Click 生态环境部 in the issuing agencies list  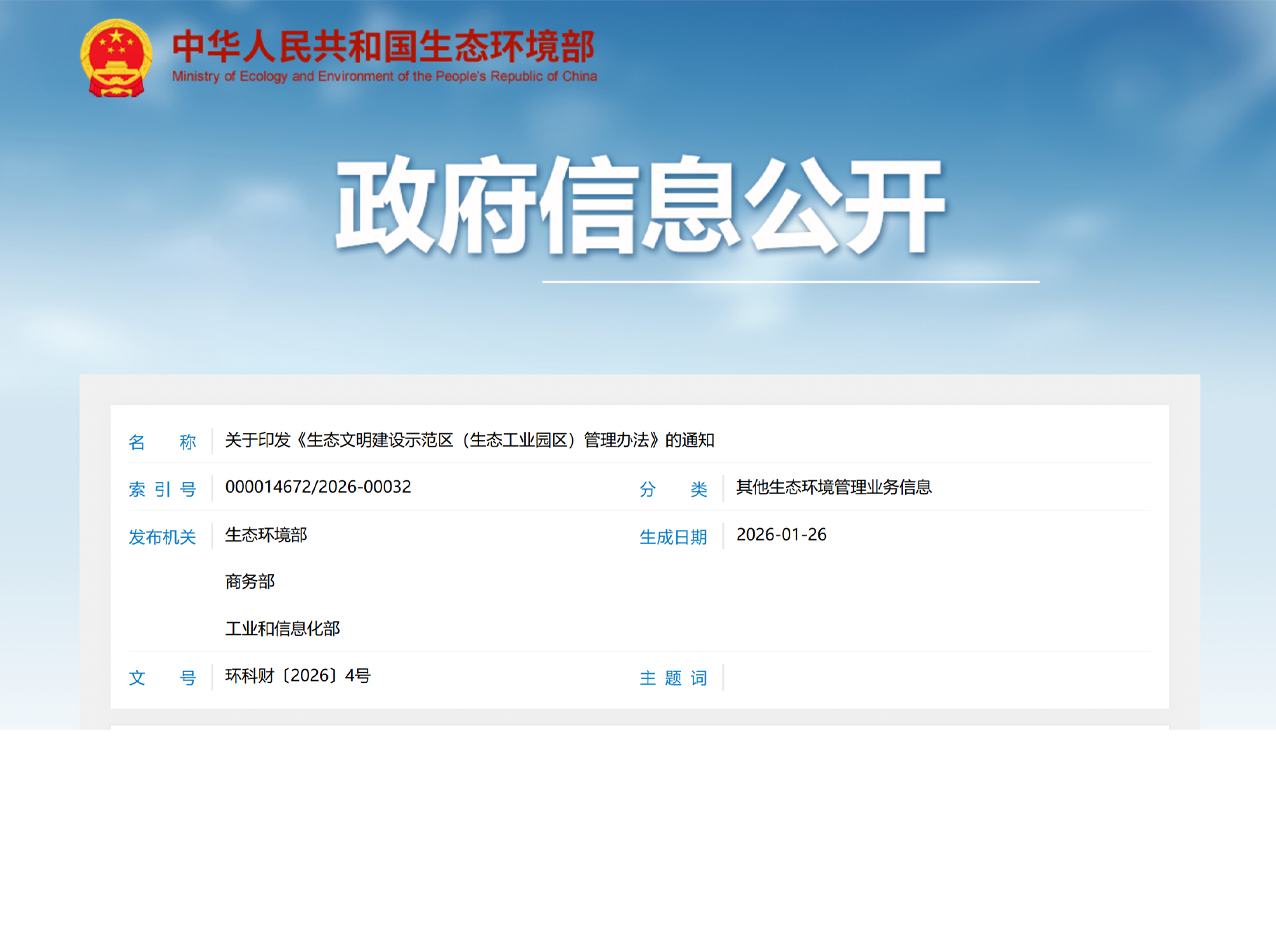click(266, 535)
